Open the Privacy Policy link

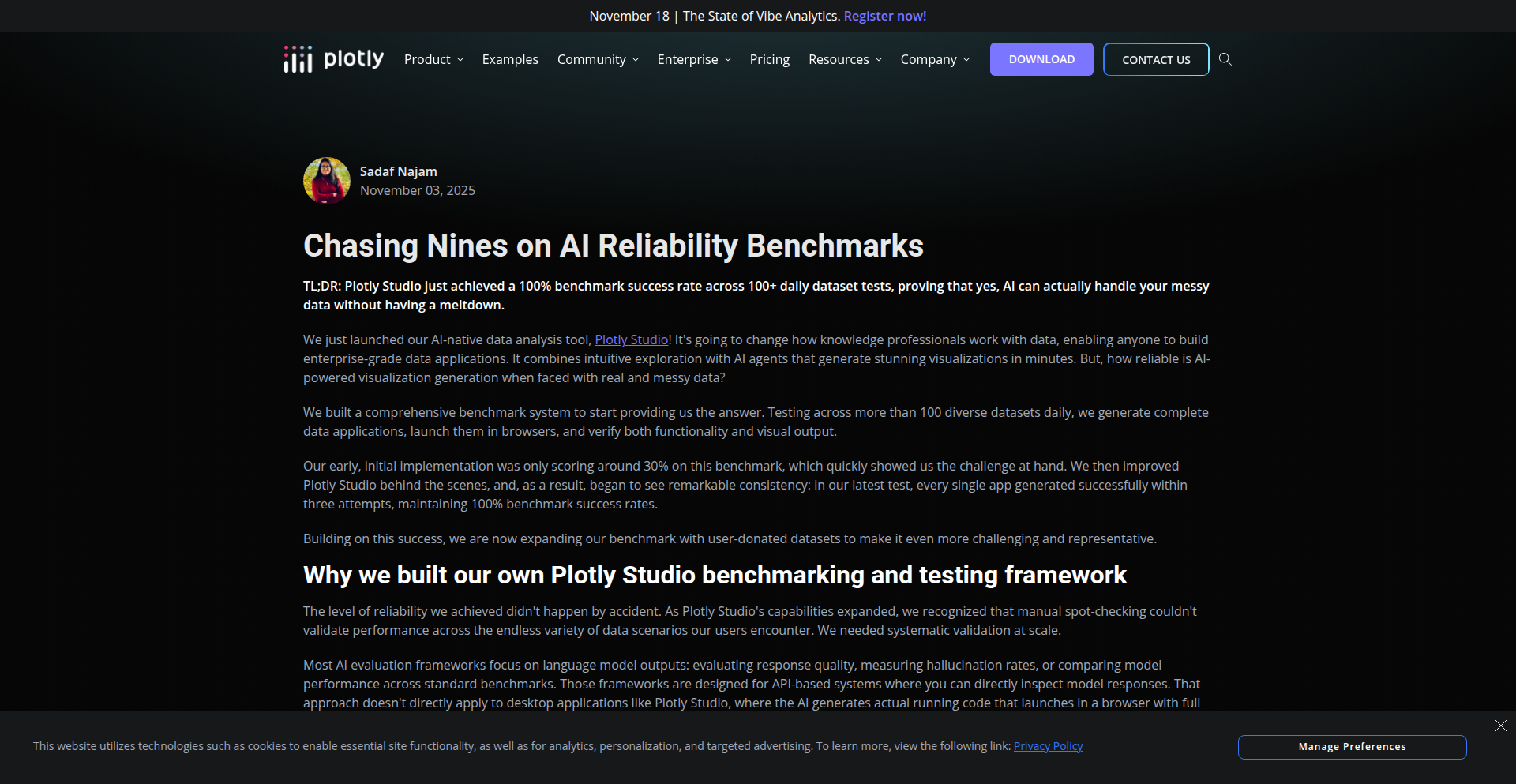pyautogui.click(x=1048, y=746)
